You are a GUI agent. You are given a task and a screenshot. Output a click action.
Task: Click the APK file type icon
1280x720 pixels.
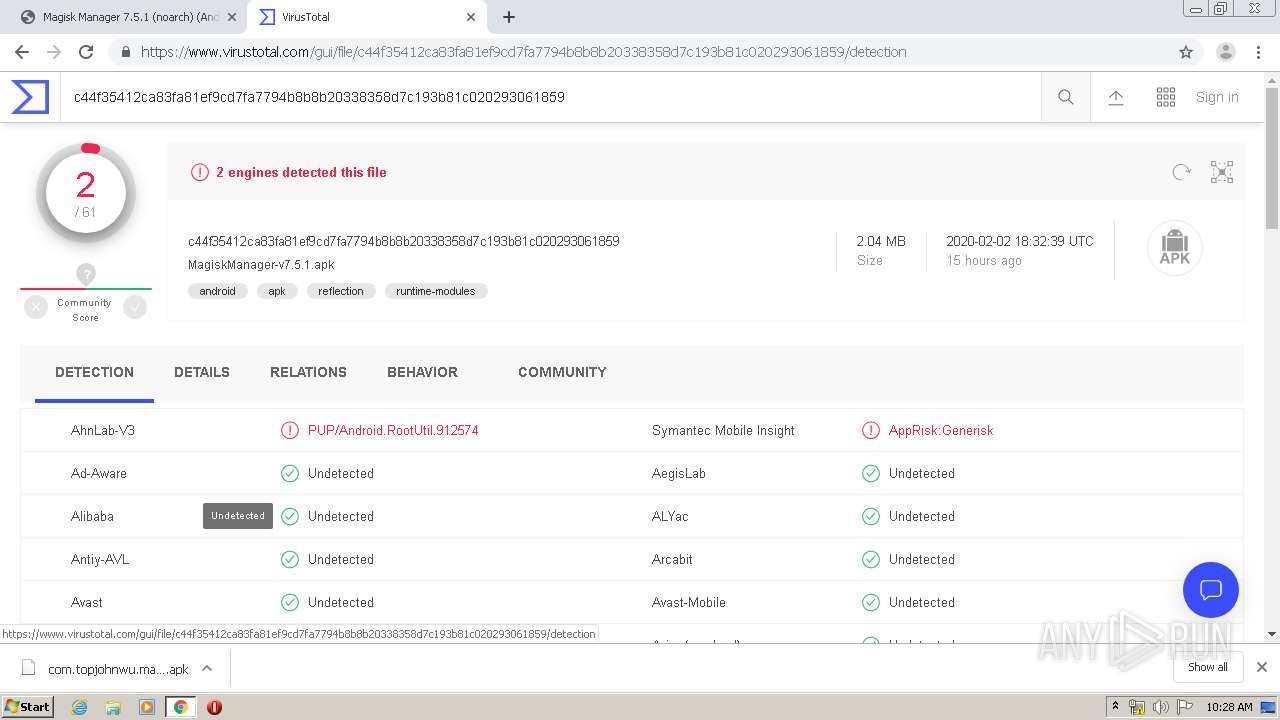click(x=1174, y=247)
